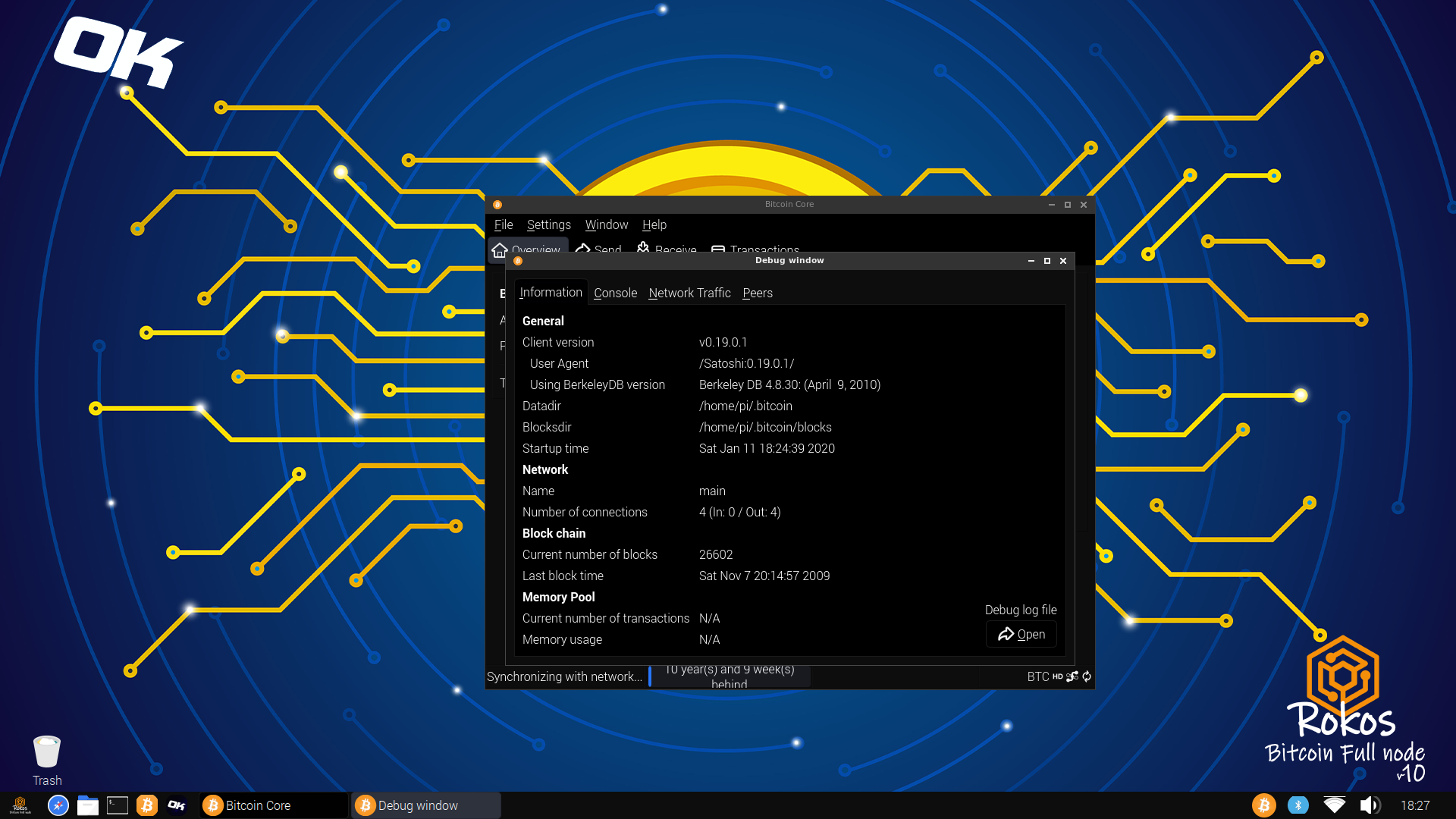Open the Window menu
Screen dimensions: 1456x819
(x=607, y=224)
